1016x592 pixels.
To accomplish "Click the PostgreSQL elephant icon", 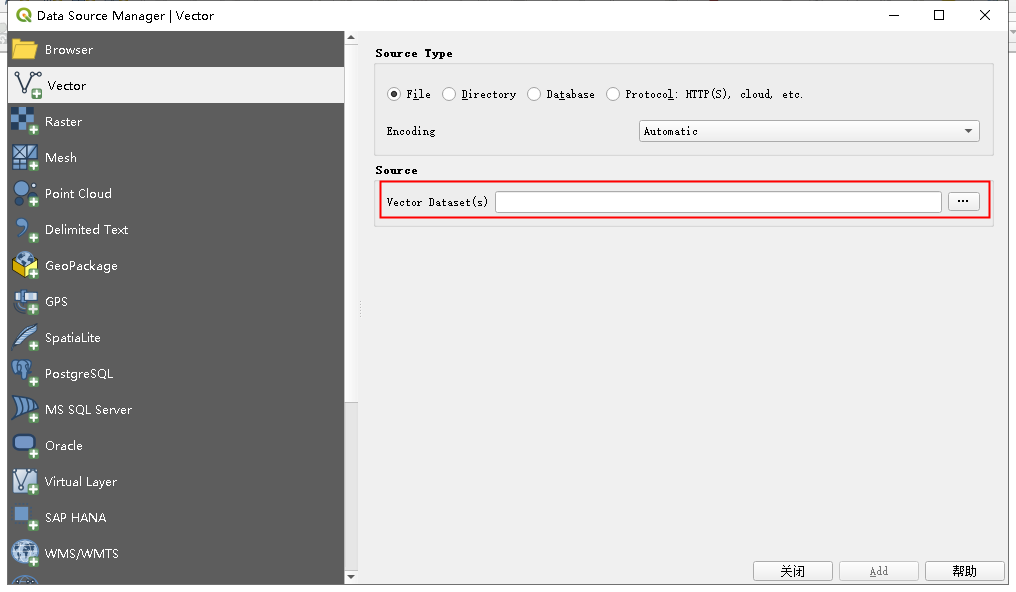I will click(25, 374).
